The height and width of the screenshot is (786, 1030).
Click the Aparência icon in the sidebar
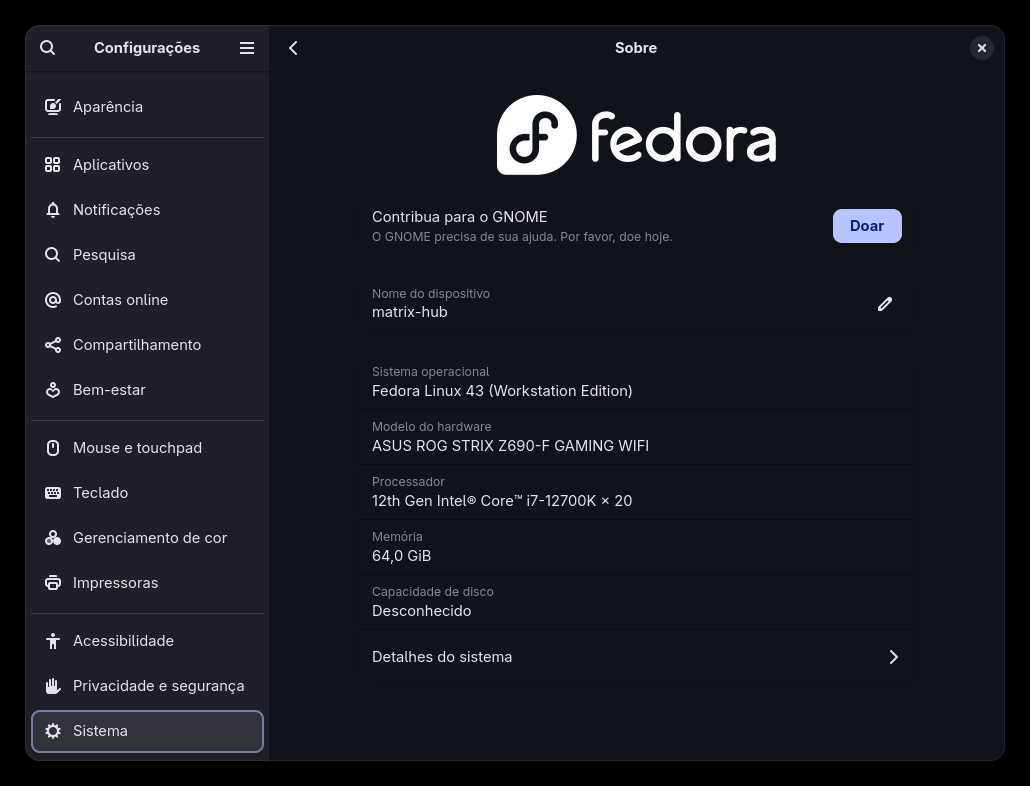(53, 107)
